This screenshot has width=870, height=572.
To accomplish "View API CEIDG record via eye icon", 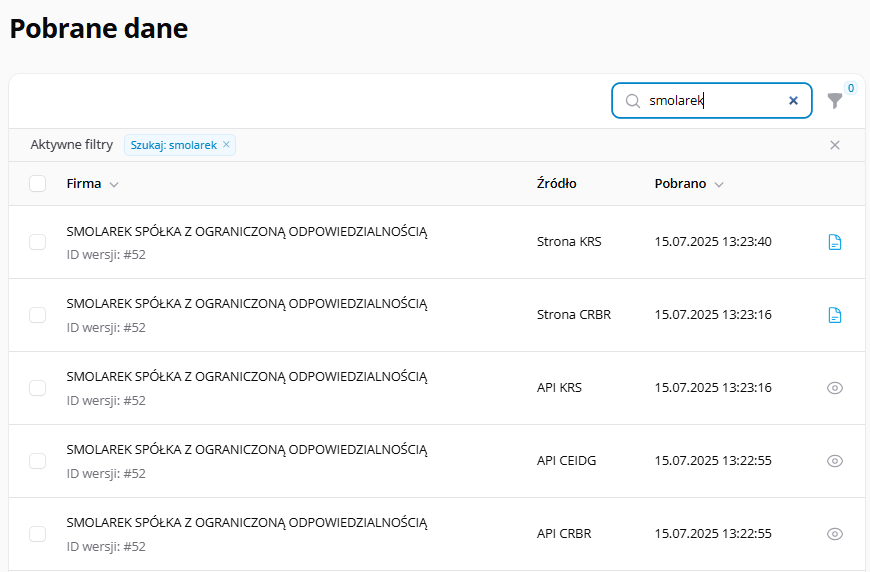I will (x=834, y=461).
